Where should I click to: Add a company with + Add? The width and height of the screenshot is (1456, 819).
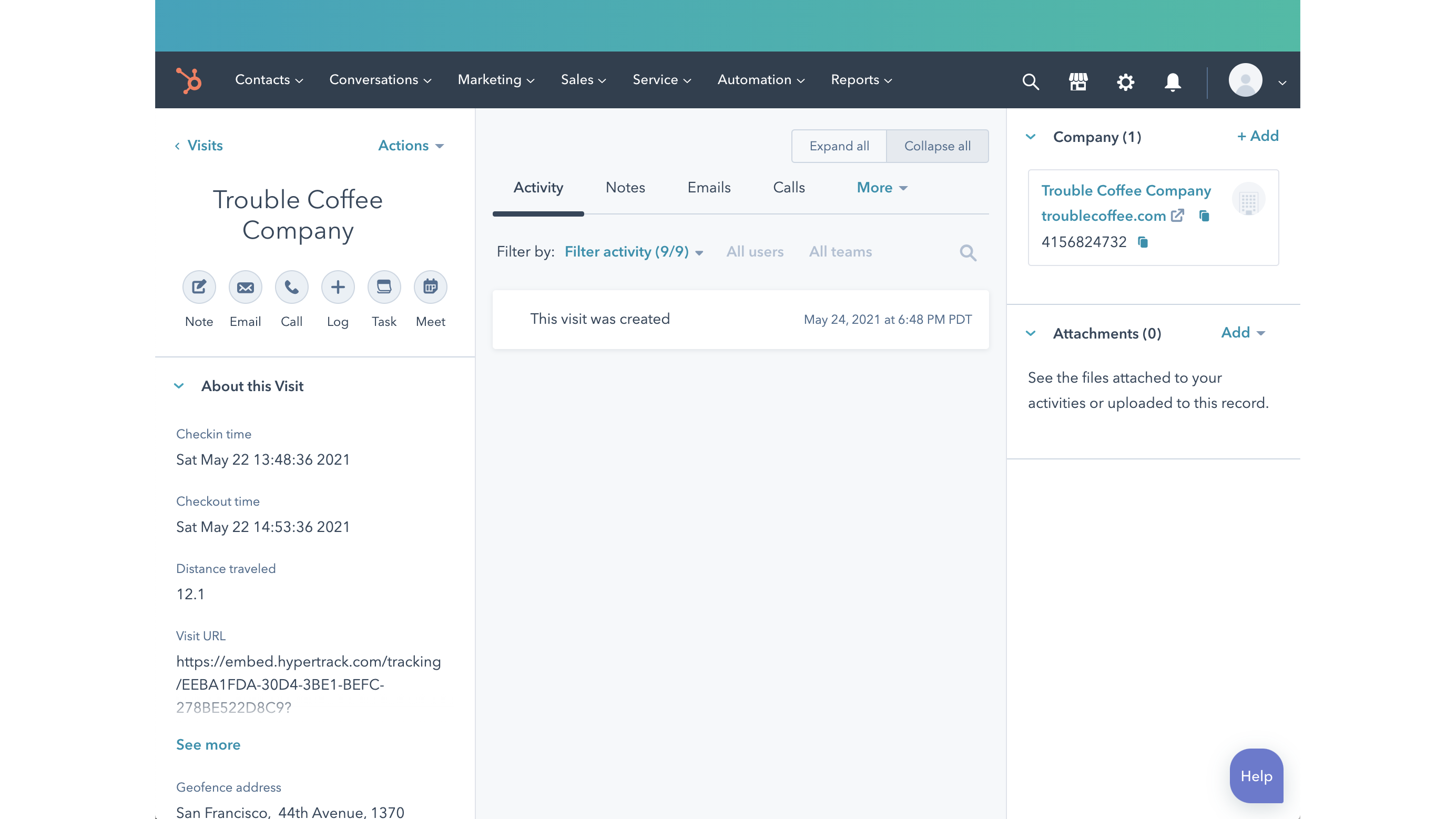tap(1258, 136)
